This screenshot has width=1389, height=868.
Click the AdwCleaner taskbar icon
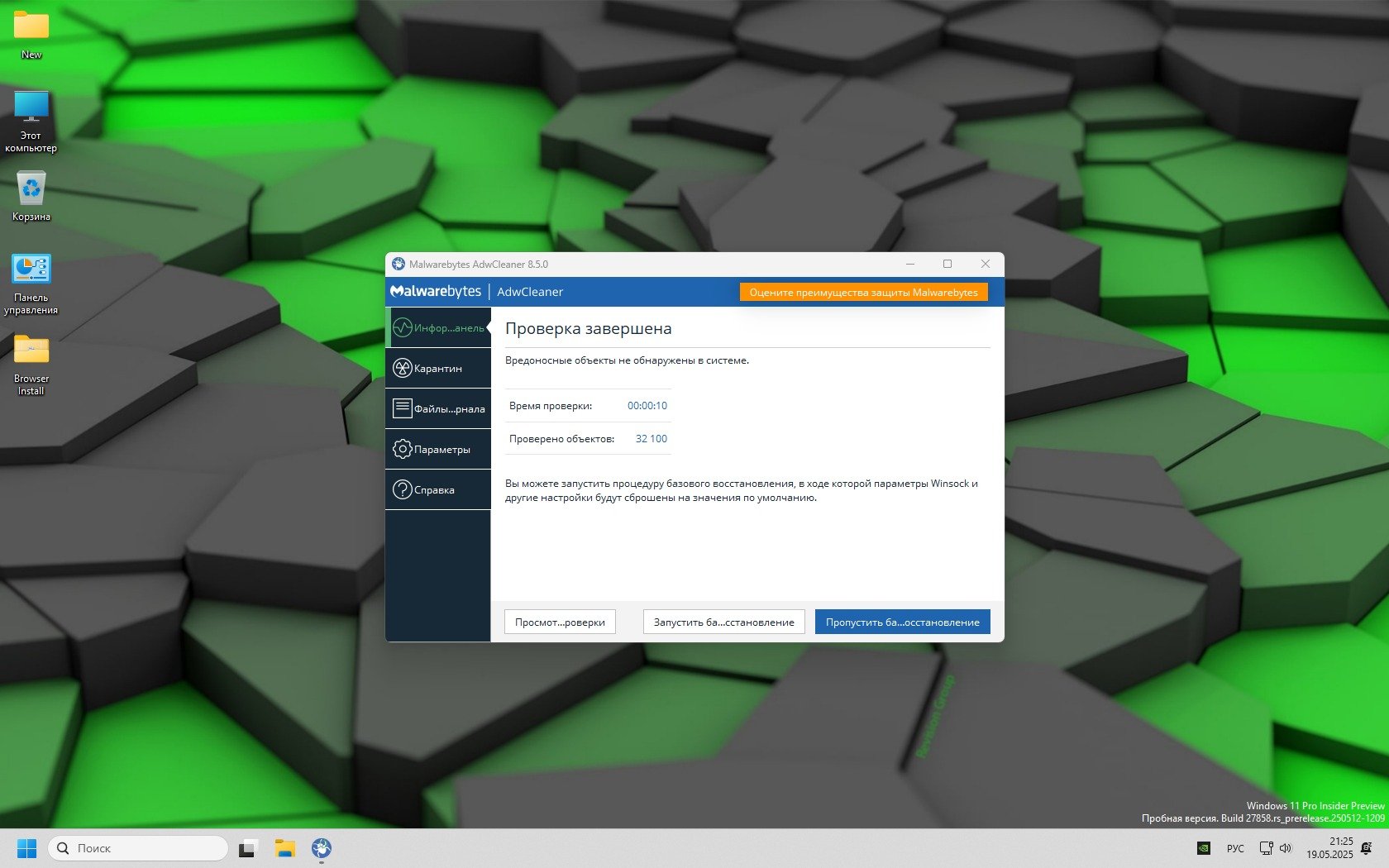pyautogui.click(x=322, y=848)
